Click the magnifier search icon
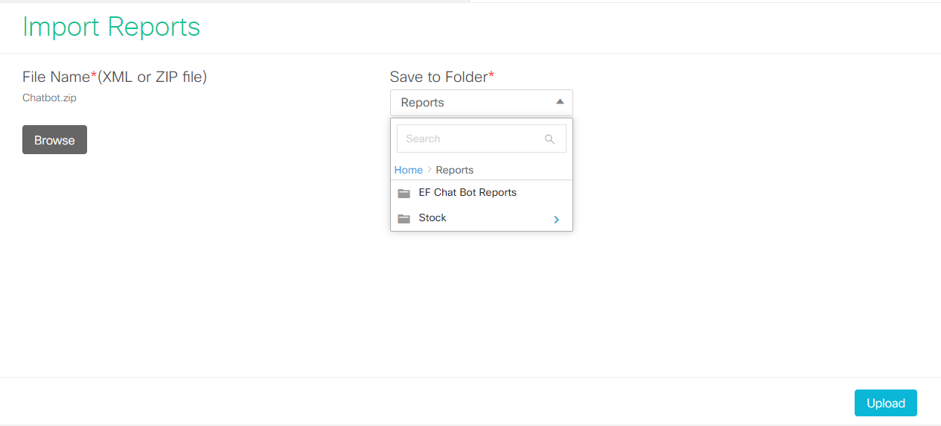 pos(549,139)
